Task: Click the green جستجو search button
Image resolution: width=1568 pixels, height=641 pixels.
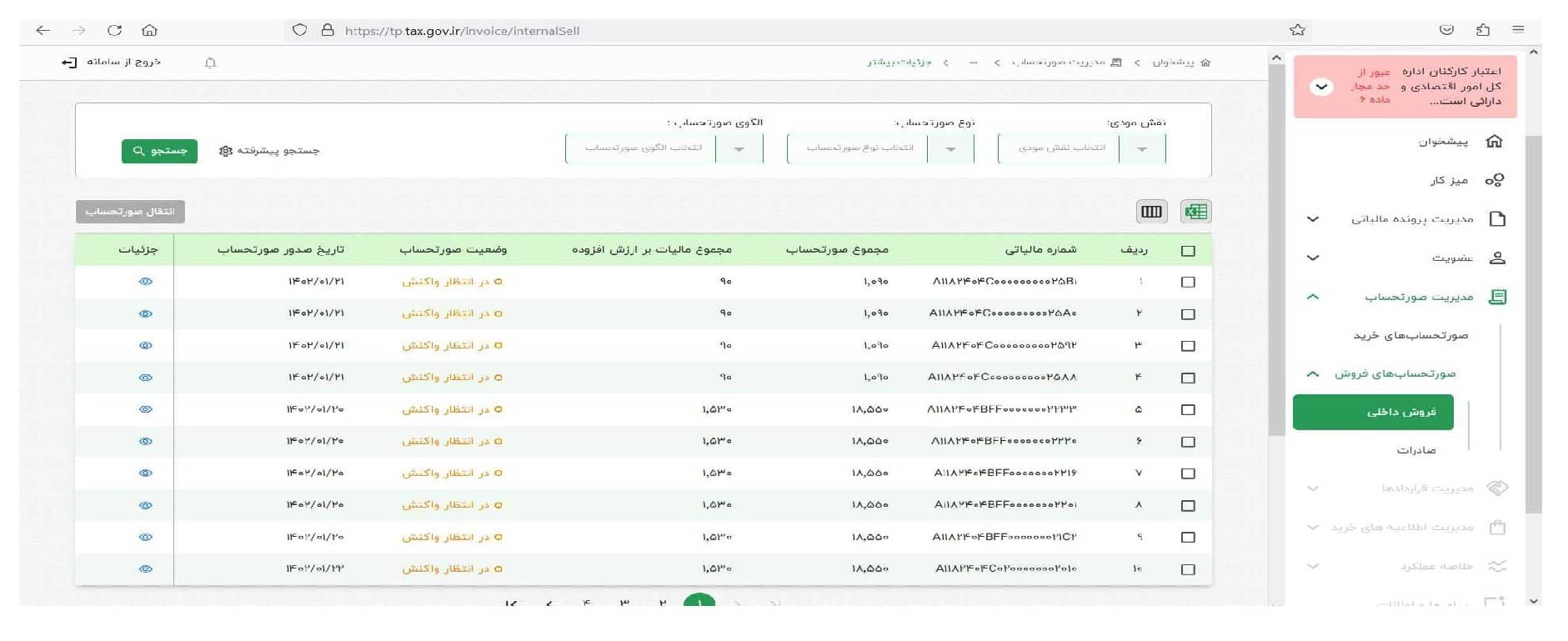Action: tap(159, 151)
